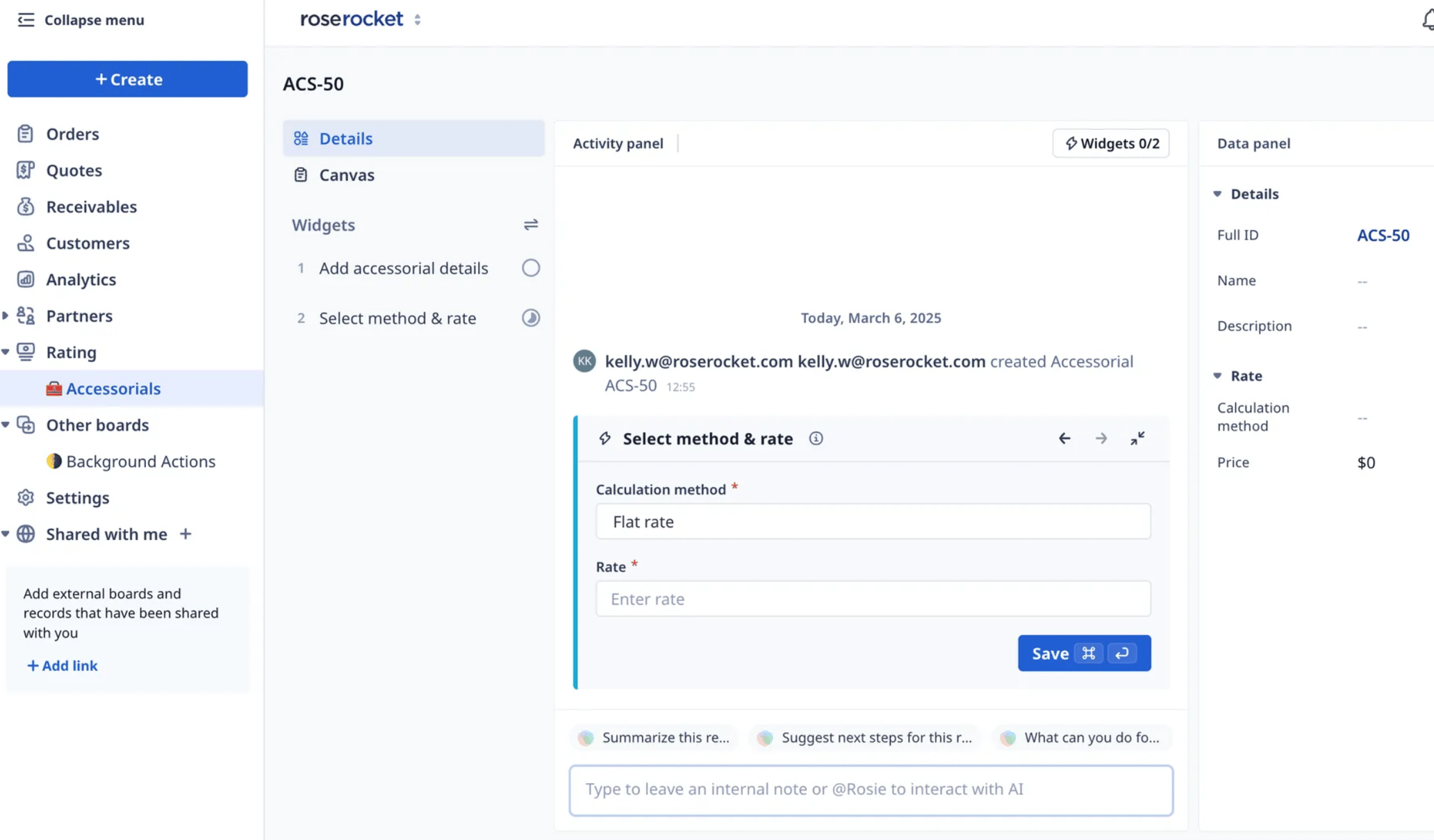This screenshot has width=1434, height=840.
Task: Open the workspace switcher beside roserocket logo
Action: coord(418,19)
